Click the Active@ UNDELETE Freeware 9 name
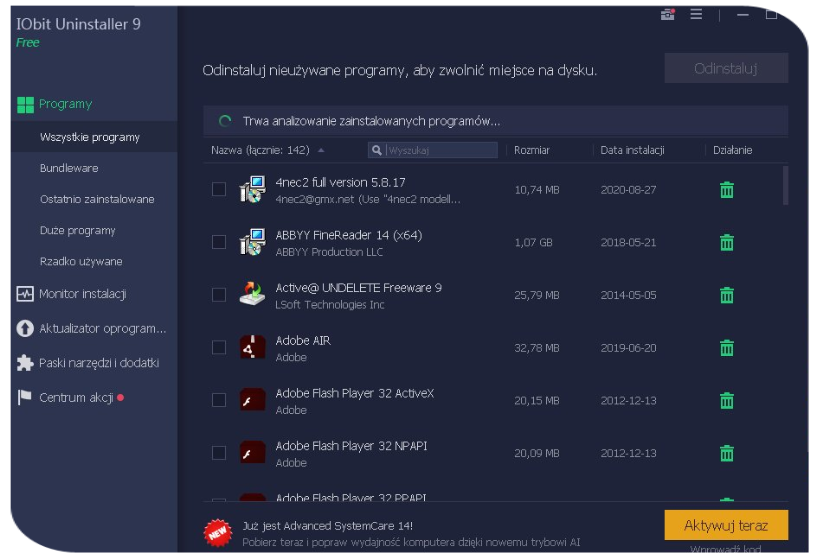This screenshot has height=559, width=816. (x=359, y=288)
